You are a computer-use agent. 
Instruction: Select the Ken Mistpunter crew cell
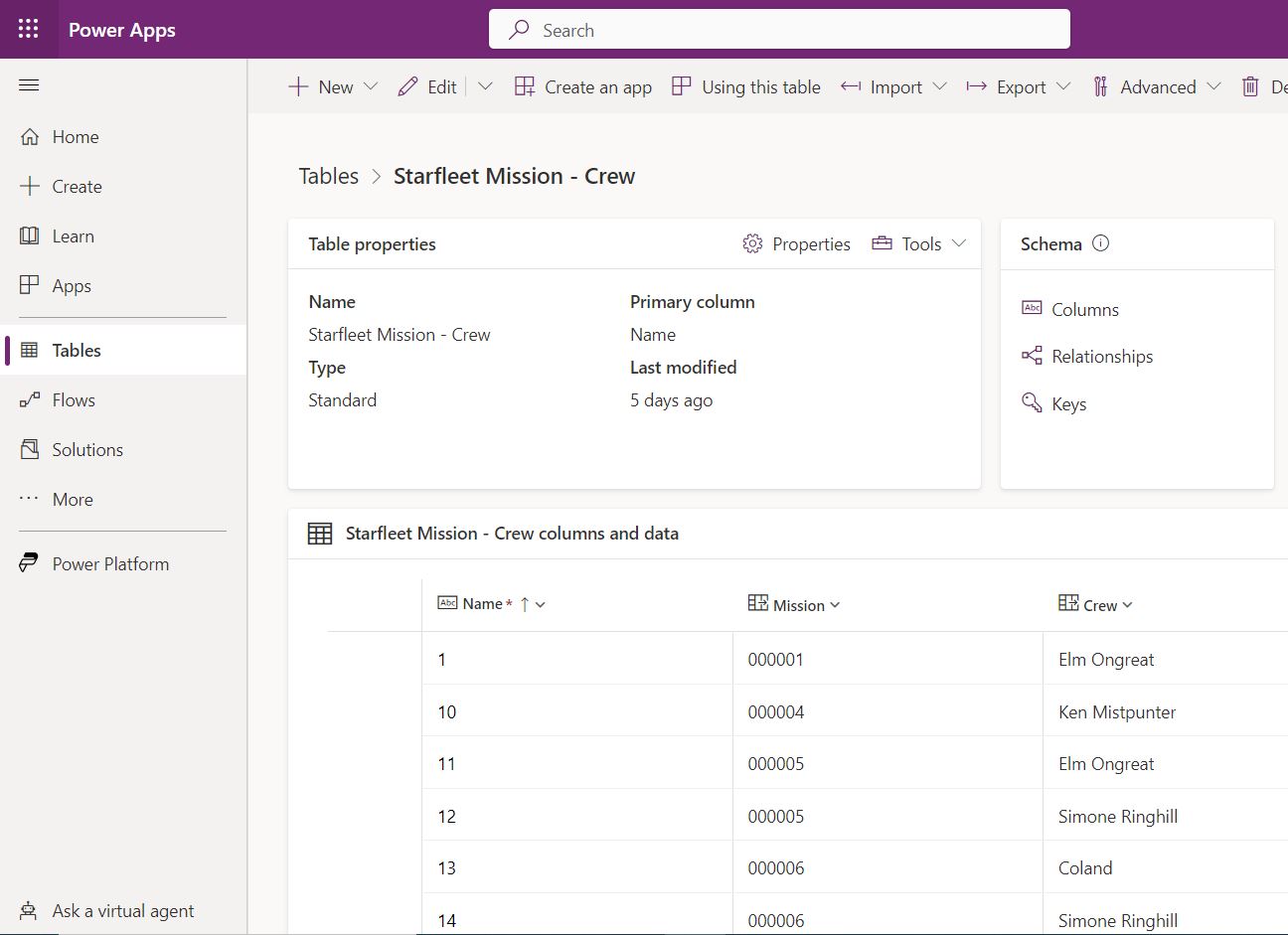click(1116, 711)
